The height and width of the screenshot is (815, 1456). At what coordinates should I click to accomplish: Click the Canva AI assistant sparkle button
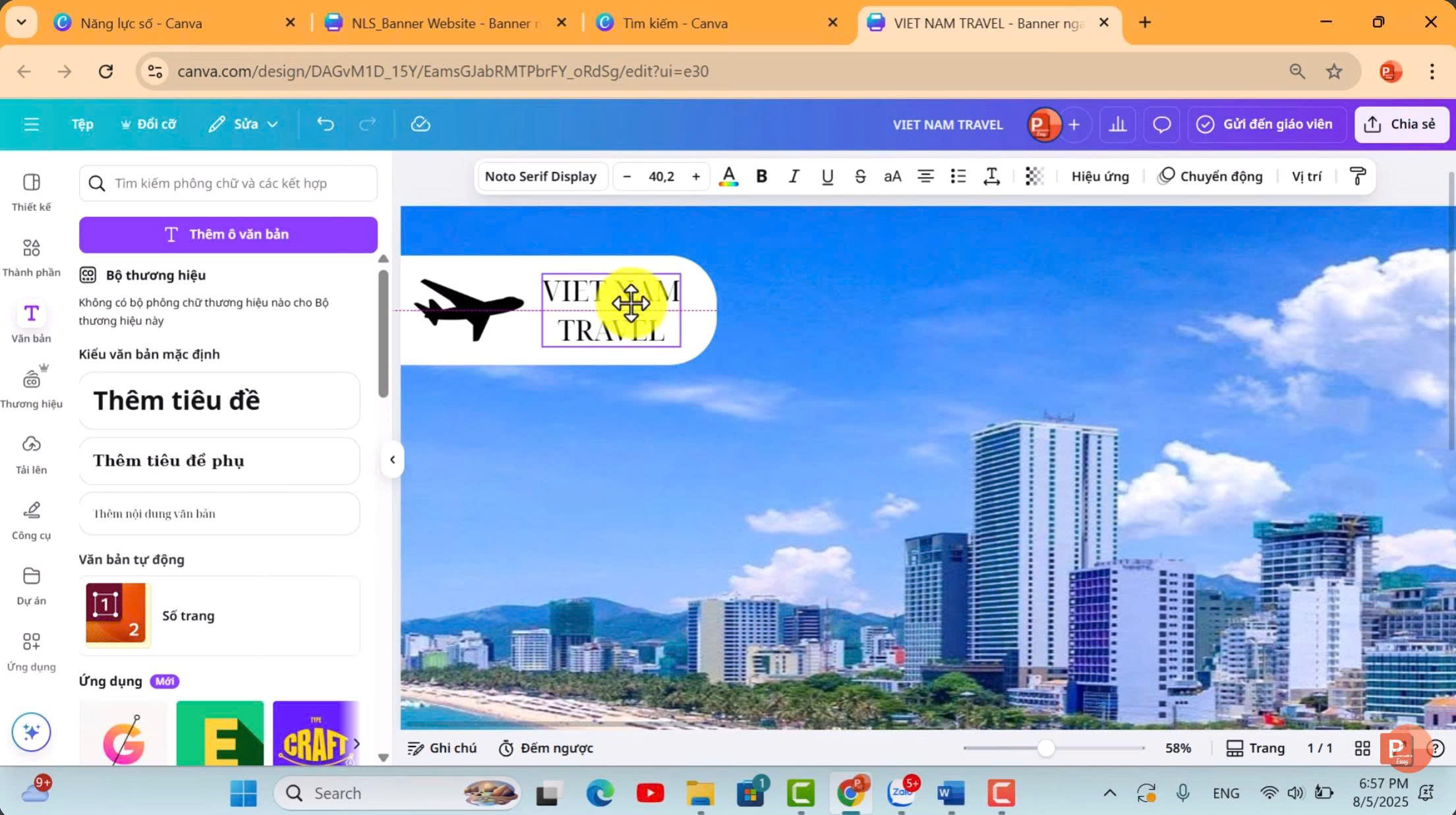(31, 732)
